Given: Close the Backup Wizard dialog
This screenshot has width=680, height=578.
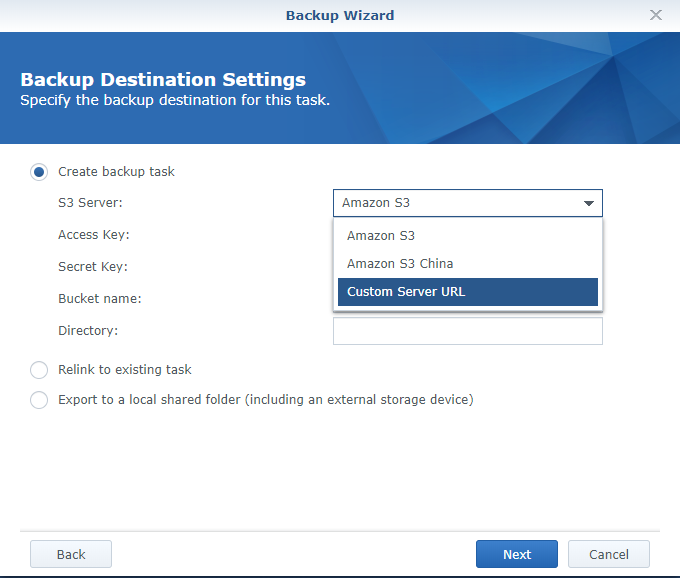Looking at the screenshot, I should coord(656,15).
